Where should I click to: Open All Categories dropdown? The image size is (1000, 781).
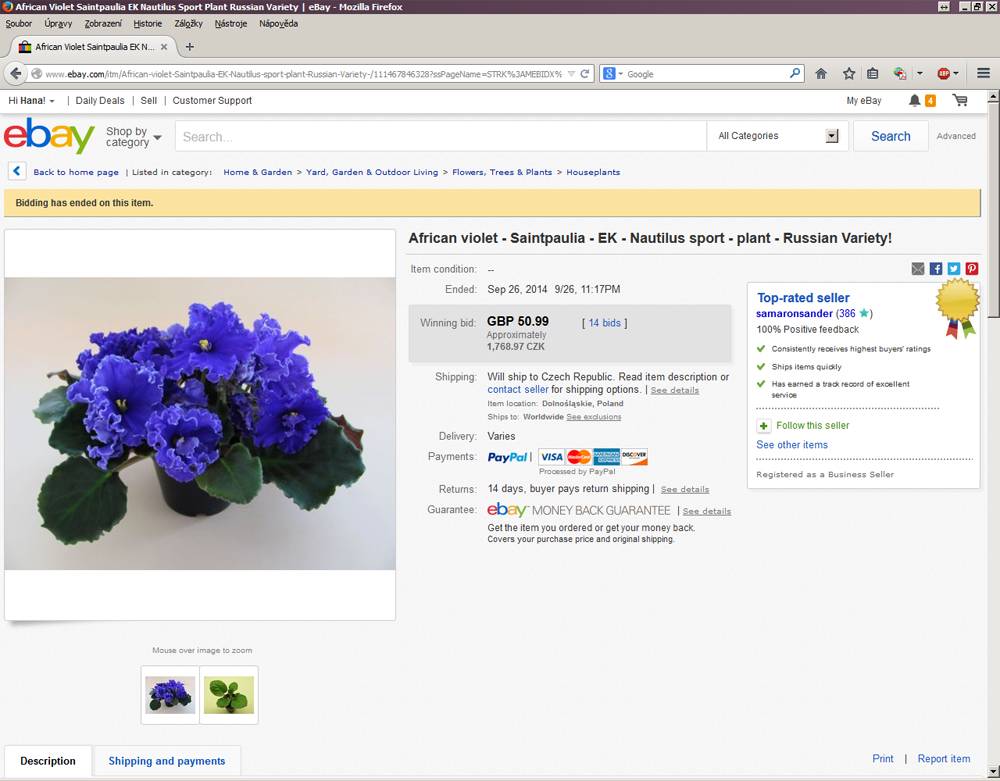pyautogui.click(x=777, y=136)
